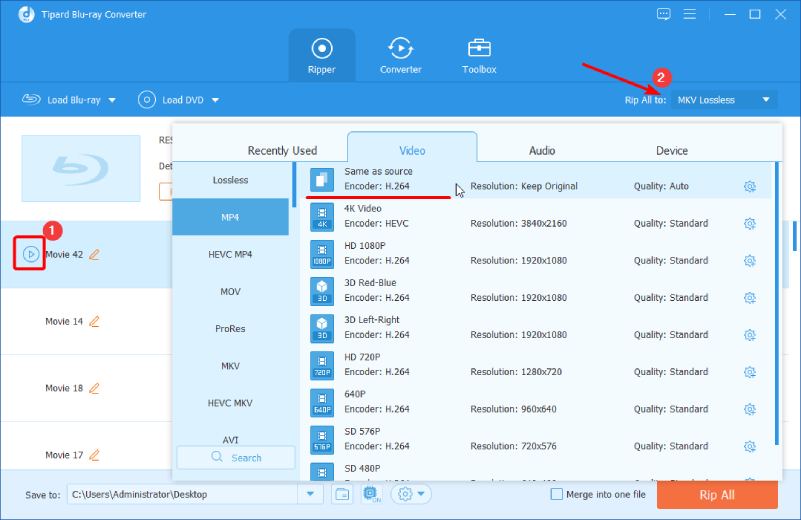Click the Save to path field
801x520 pixels.
tap(182, 494)
